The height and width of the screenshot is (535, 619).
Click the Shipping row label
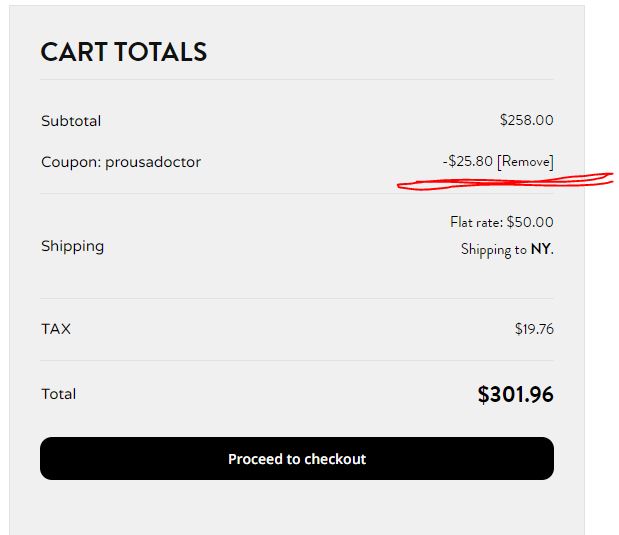pos(73,246)
